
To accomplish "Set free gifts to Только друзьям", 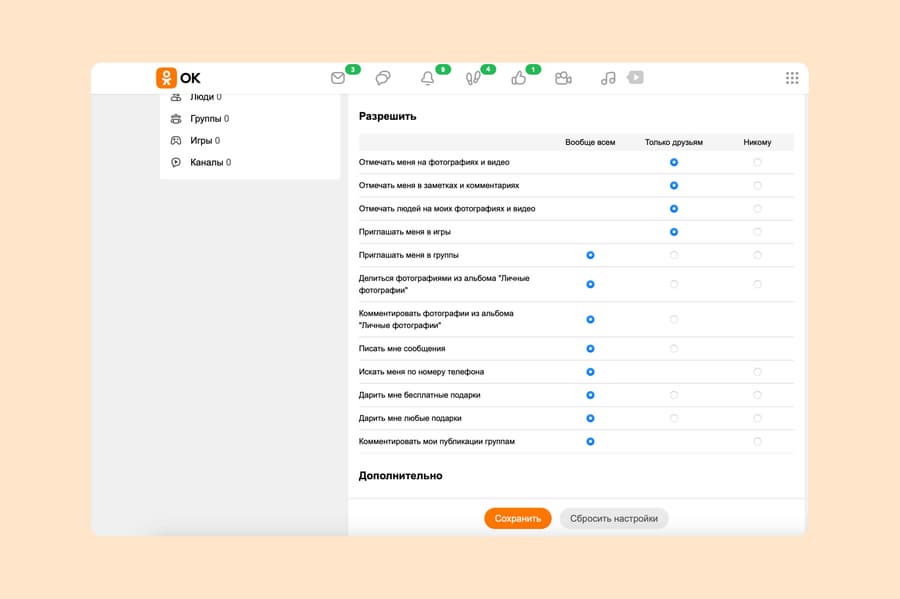I will 674,395.
